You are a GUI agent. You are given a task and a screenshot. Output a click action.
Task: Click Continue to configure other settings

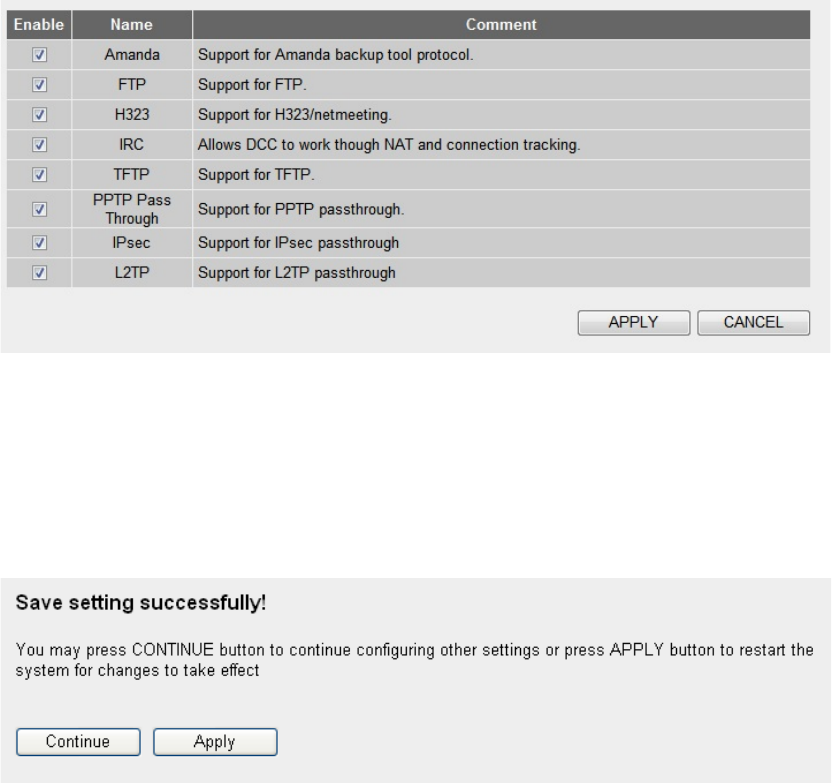(x=78, y=742)
